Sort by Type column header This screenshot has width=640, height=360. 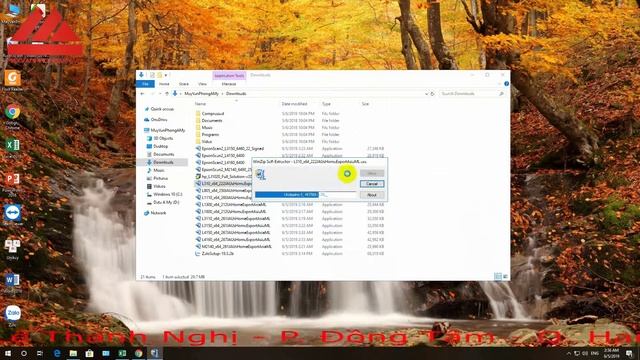(x=326, y=104)
